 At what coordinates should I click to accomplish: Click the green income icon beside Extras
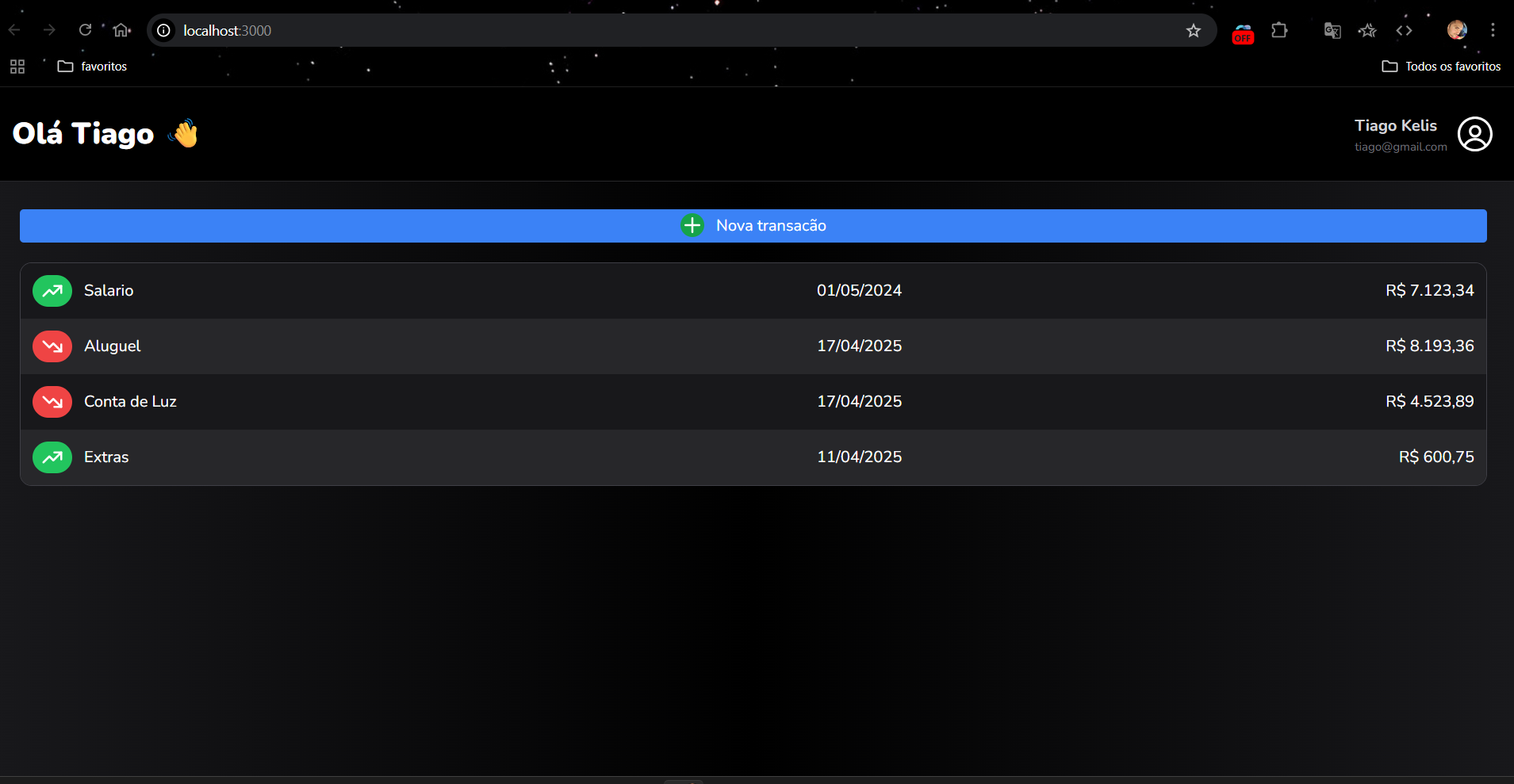52,457
